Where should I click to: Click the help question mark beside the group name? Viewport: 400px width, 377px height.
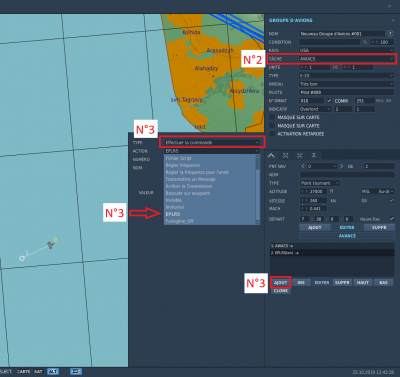(390, 34)
